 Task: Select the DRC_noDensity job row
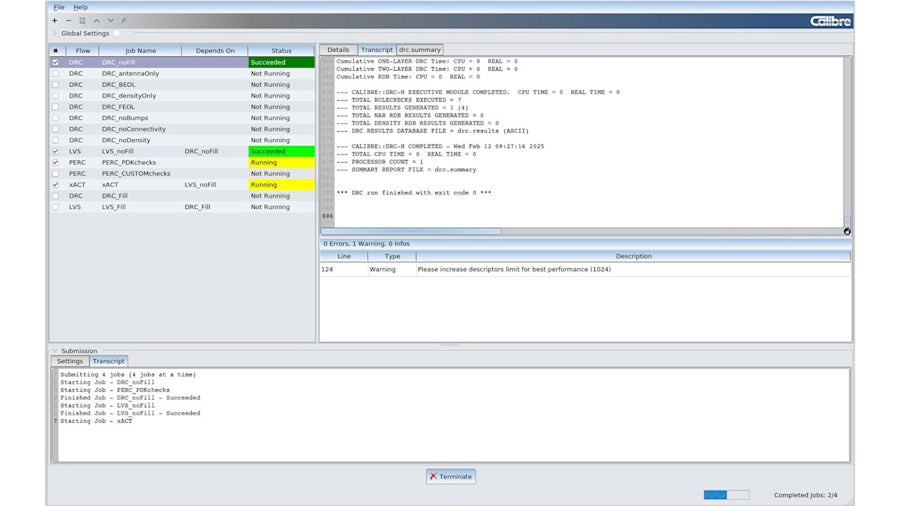click(x=182, y=140)
